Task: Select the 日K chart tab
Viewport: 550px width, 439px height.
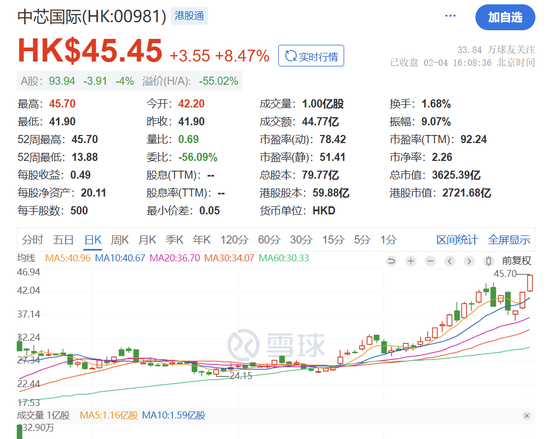Action: click(x=93, y=240)
